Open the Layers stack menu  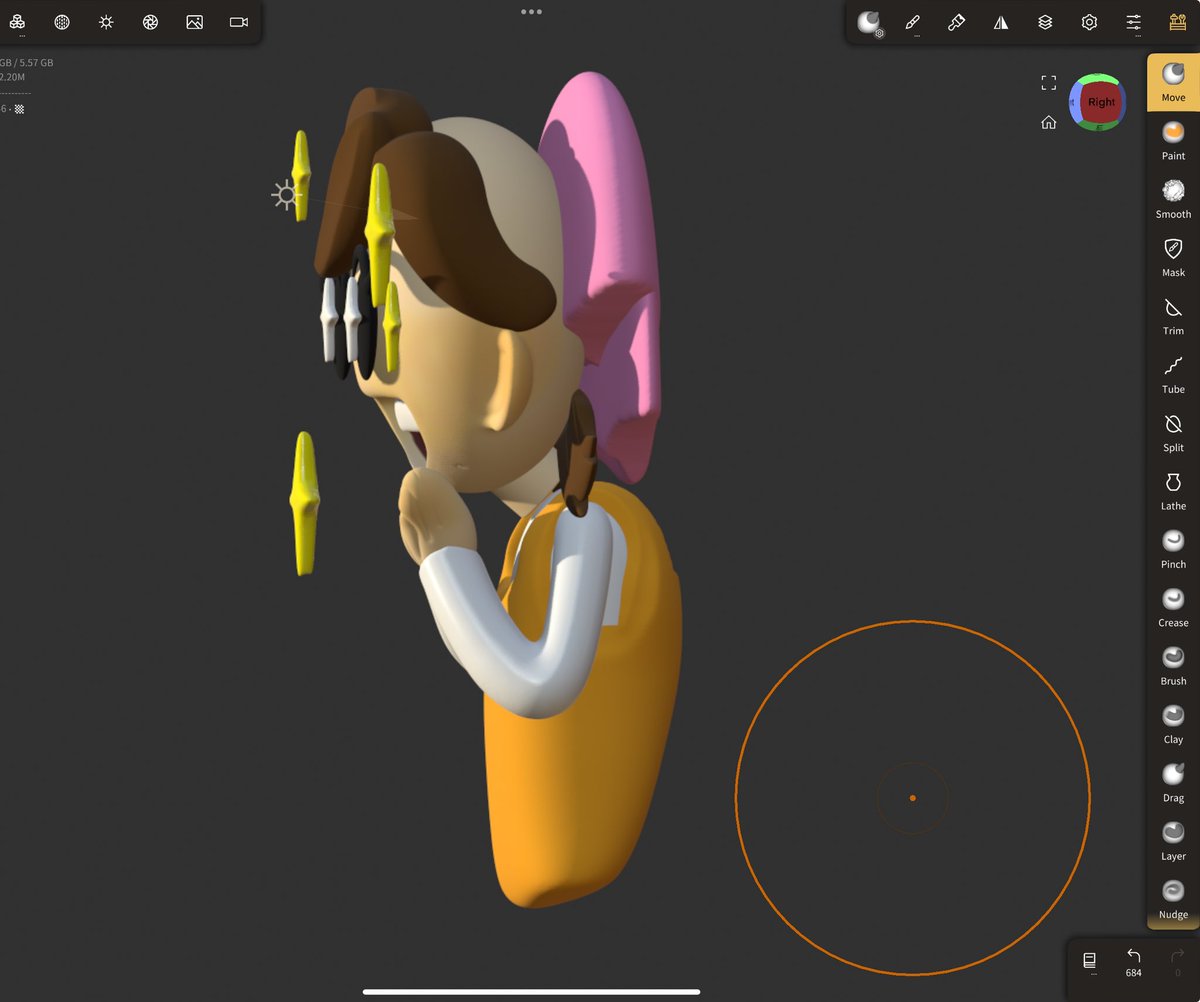click(1045, 22)
